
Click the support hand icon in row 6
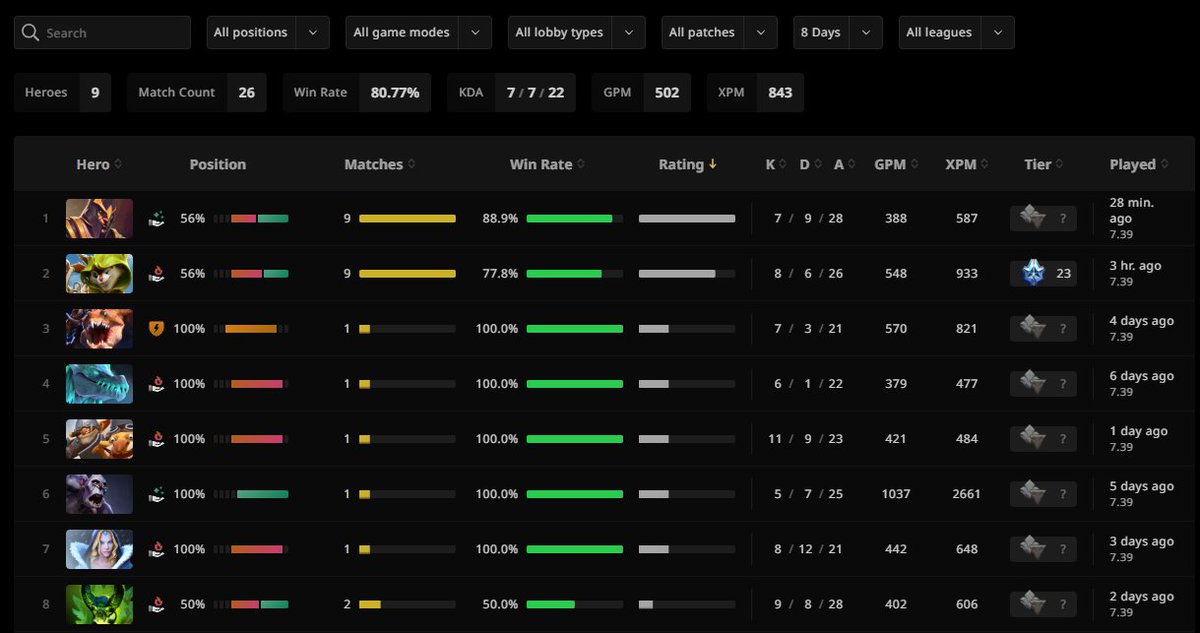click(x=156, y=494)
